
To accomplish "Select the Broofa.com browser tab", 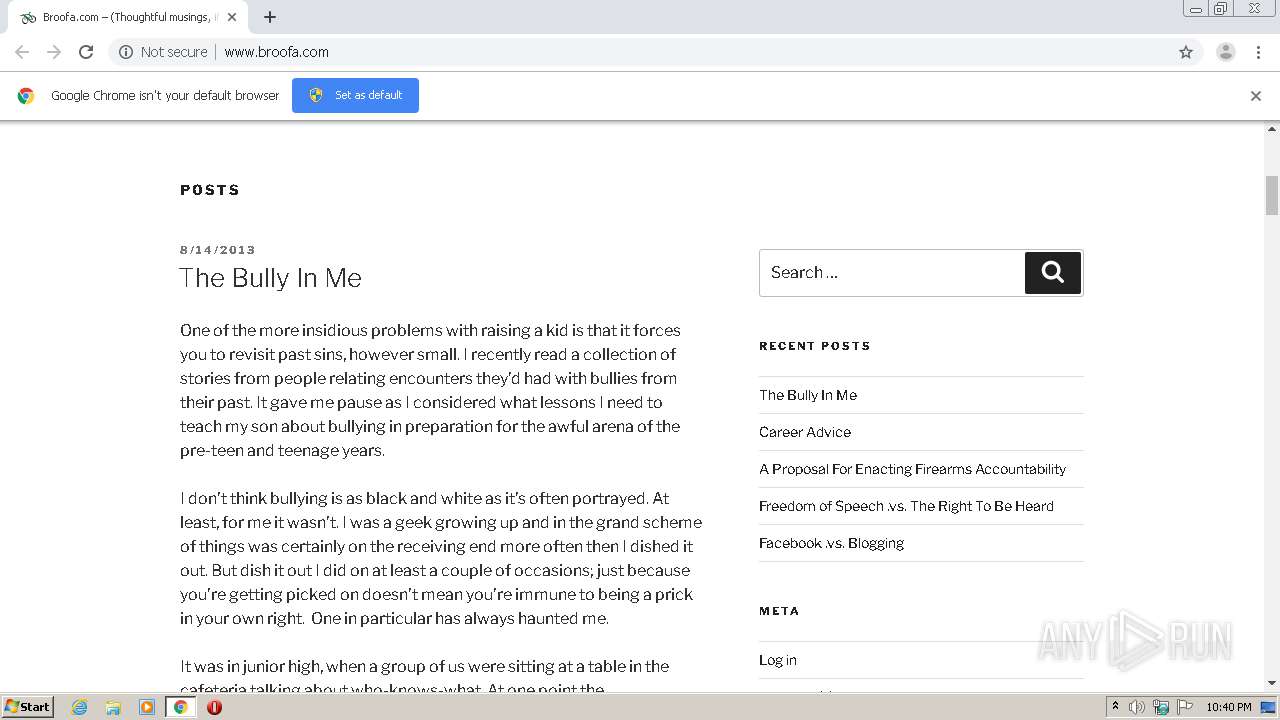I will tap(126, 17).
